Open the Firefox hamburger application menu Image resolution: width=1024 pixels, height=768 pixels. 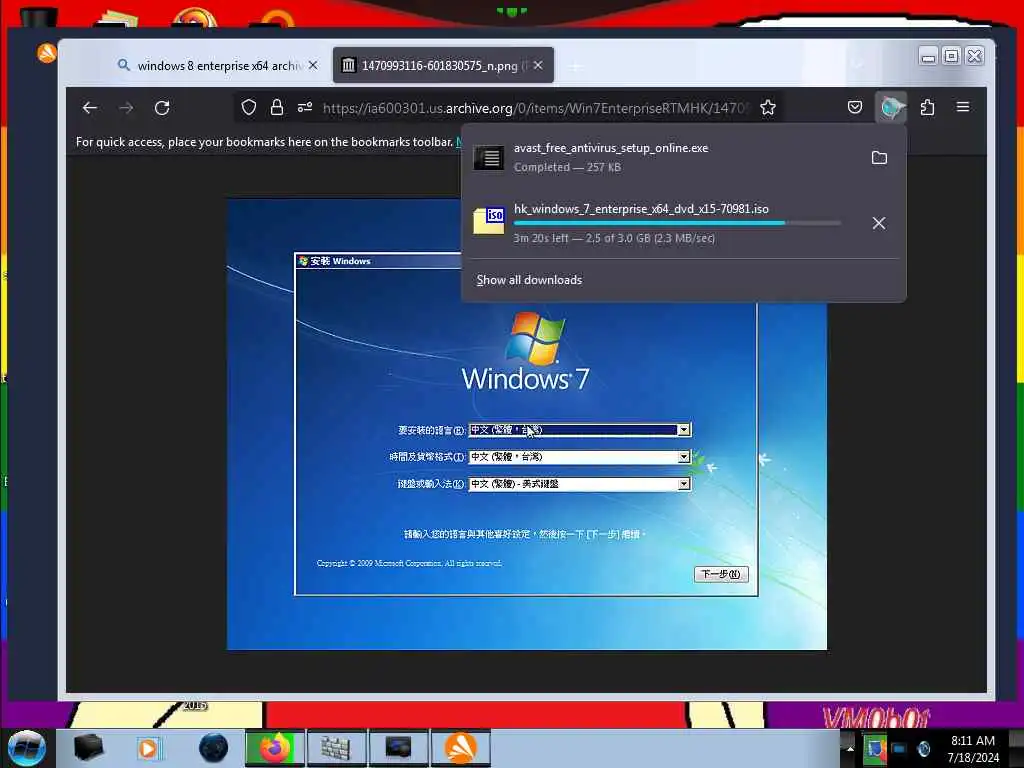(963, 107)
